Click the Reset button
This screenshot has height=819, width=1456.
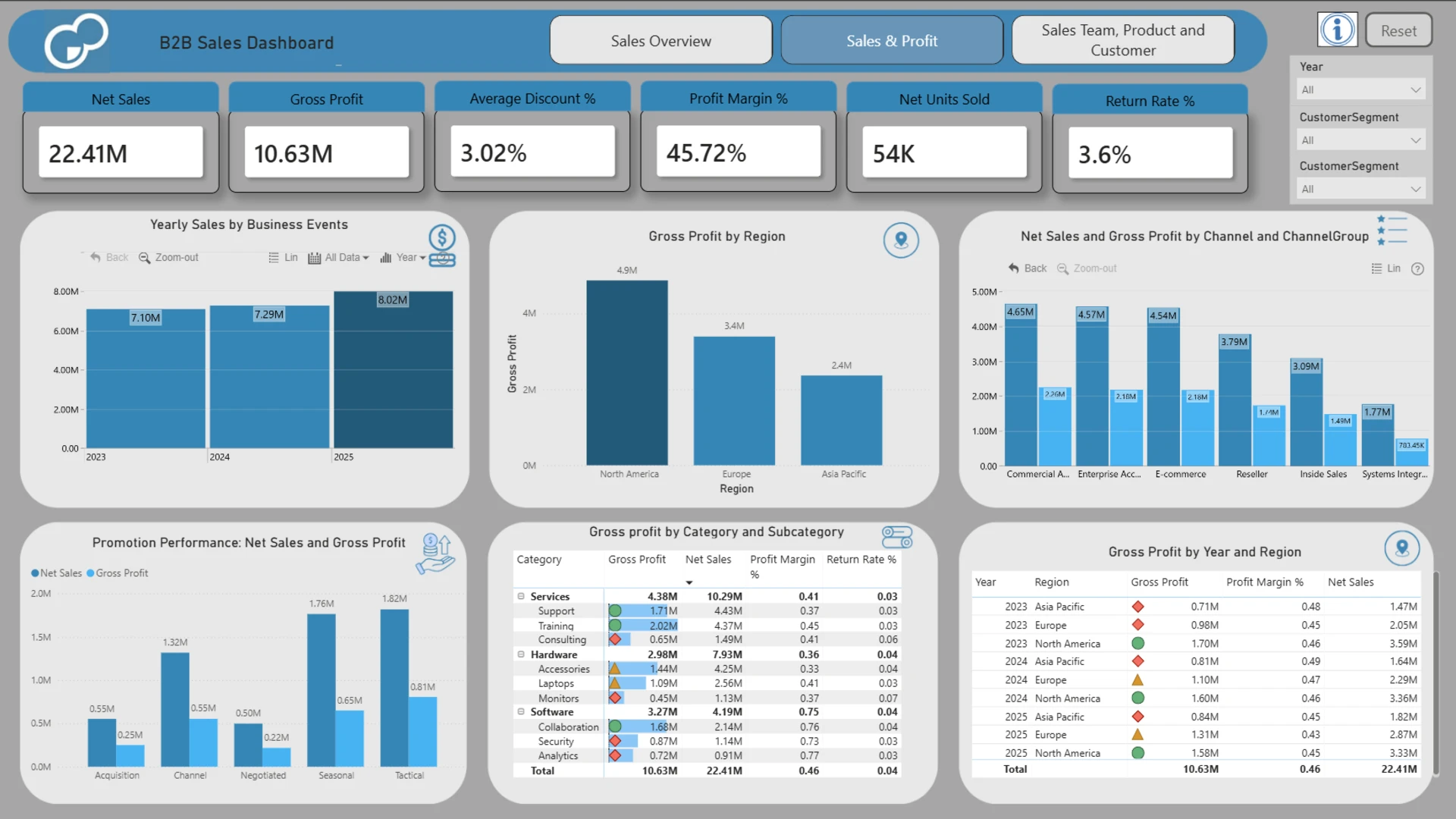pos(1398,31)
